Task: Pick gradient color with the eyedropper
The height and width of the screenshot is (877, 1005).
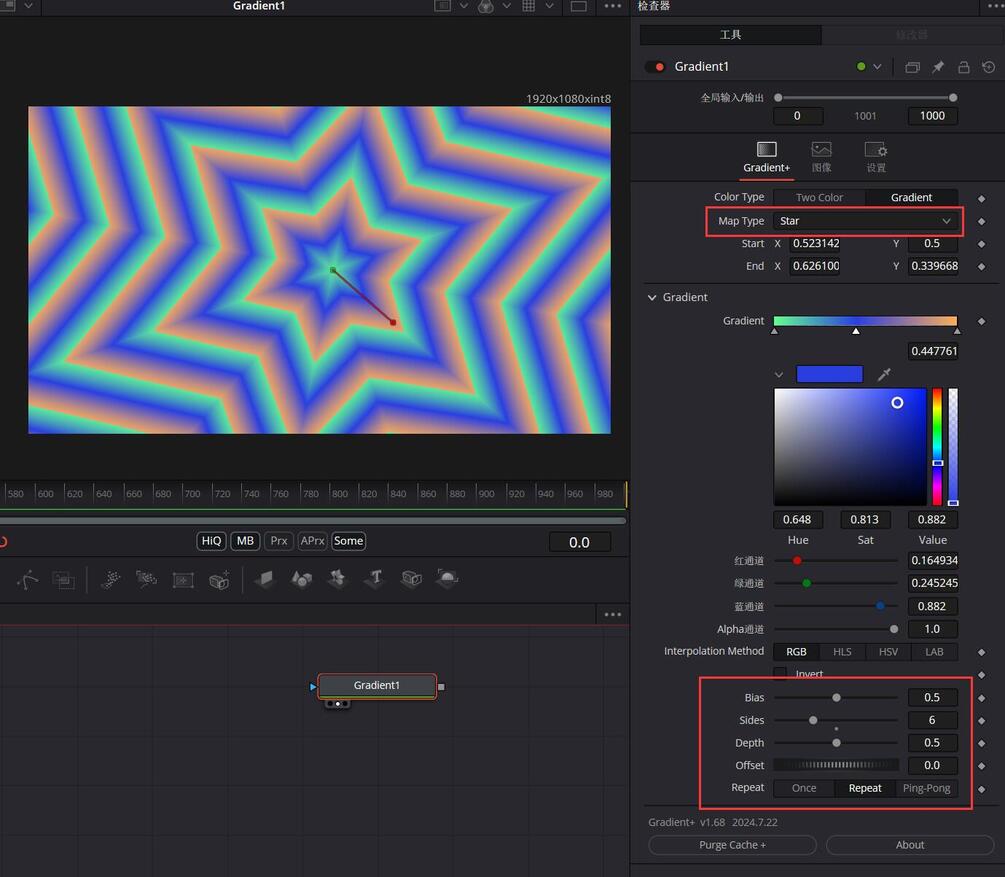Action: (884, 374)
